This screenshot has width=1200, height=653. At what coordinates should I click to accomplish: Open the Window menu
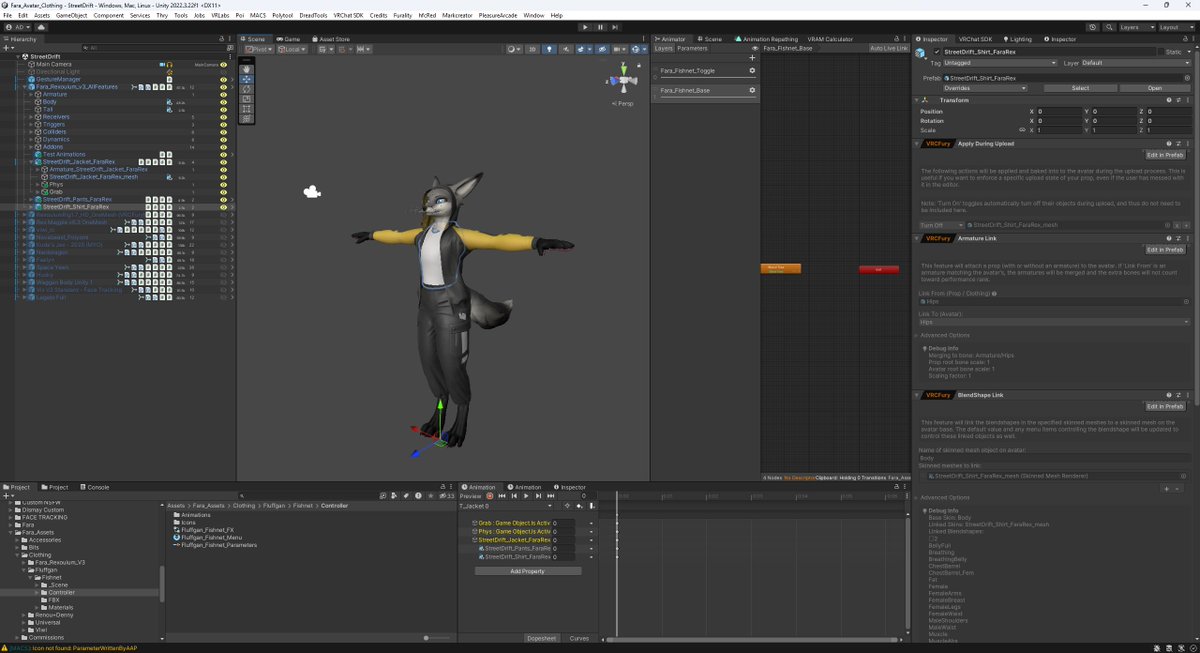[x=534, y=16]
